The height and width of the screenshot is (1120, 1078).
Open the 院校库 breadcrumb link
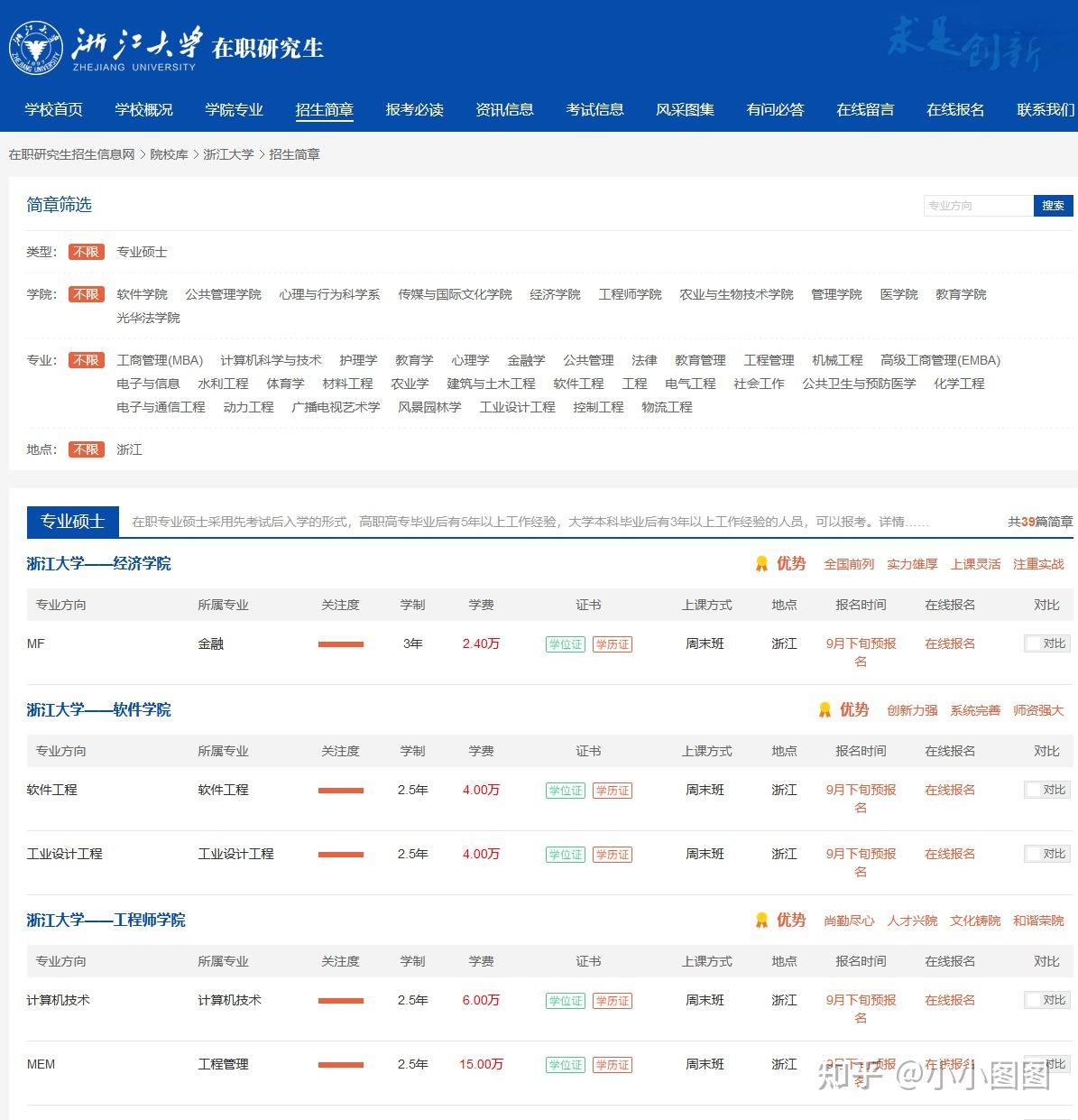[170, 154]
